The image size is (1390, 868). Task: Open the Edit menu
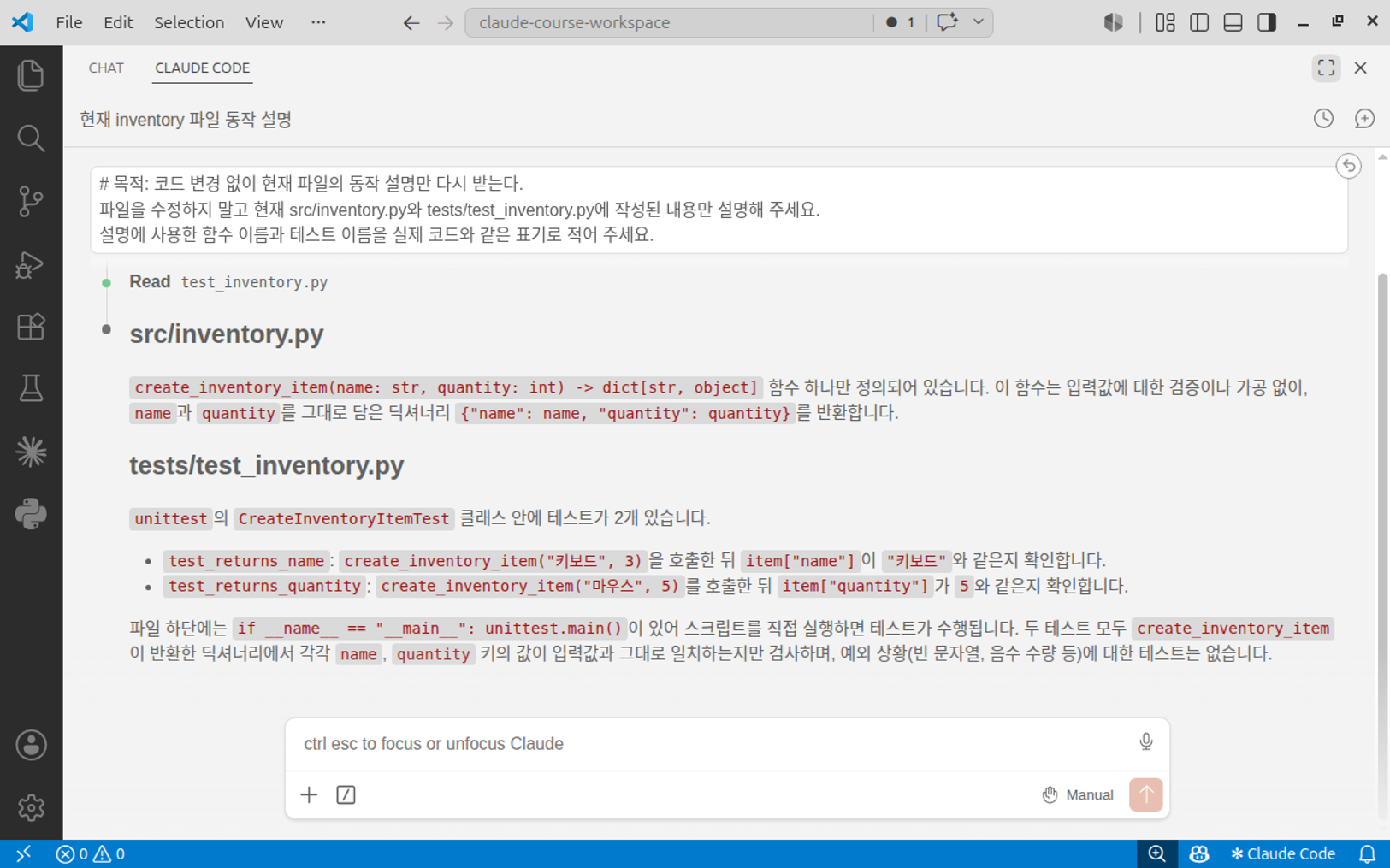click(x=118, y=22)
